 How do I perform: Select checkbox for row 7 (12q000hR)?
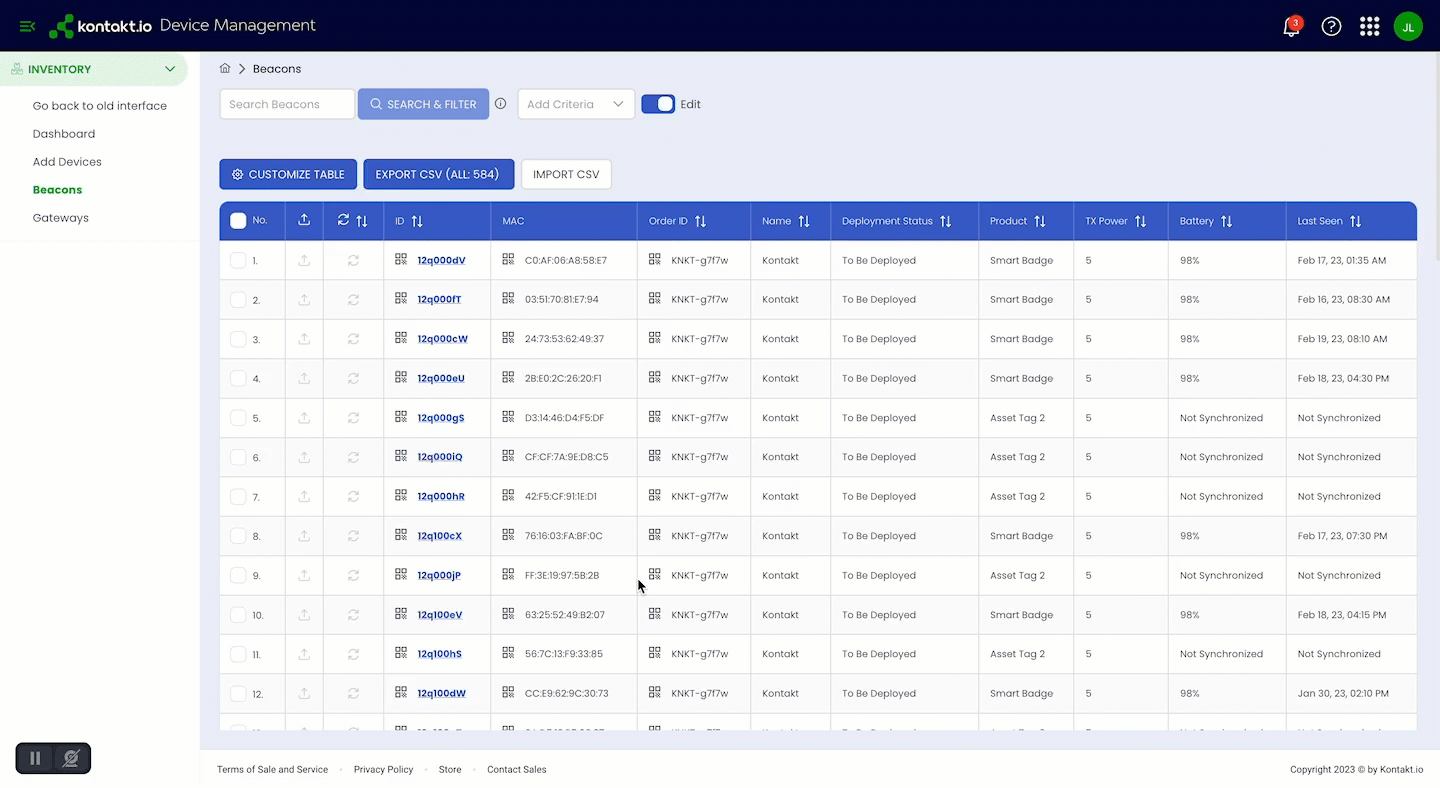(238, 496)
